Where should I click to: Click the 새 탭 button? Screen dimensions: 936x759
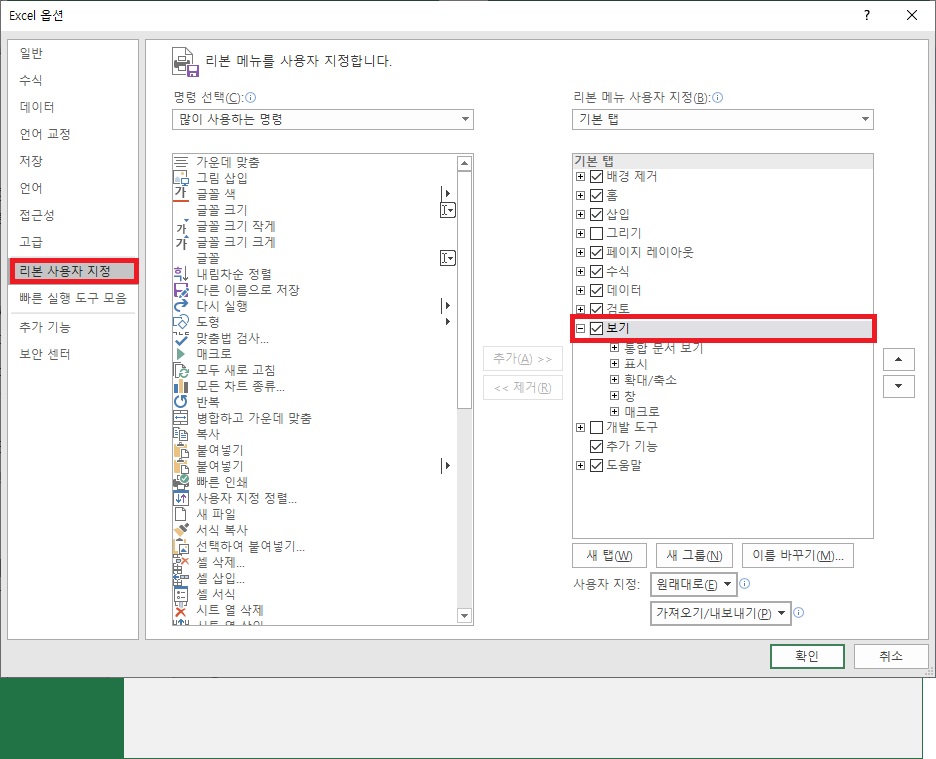(609, 555)
